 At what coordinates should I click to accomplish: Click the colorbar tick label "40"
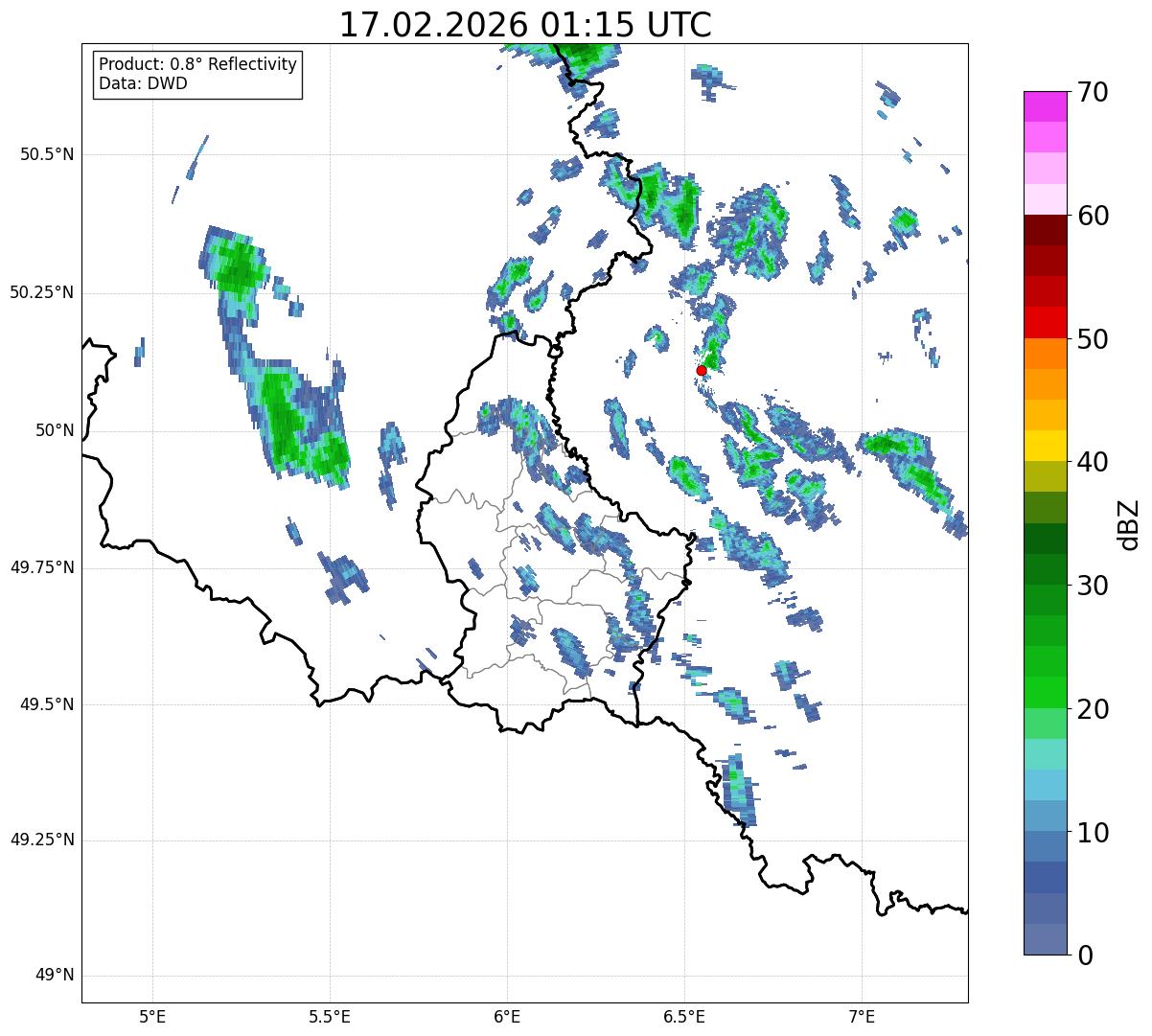click(x=1092, y=462)
